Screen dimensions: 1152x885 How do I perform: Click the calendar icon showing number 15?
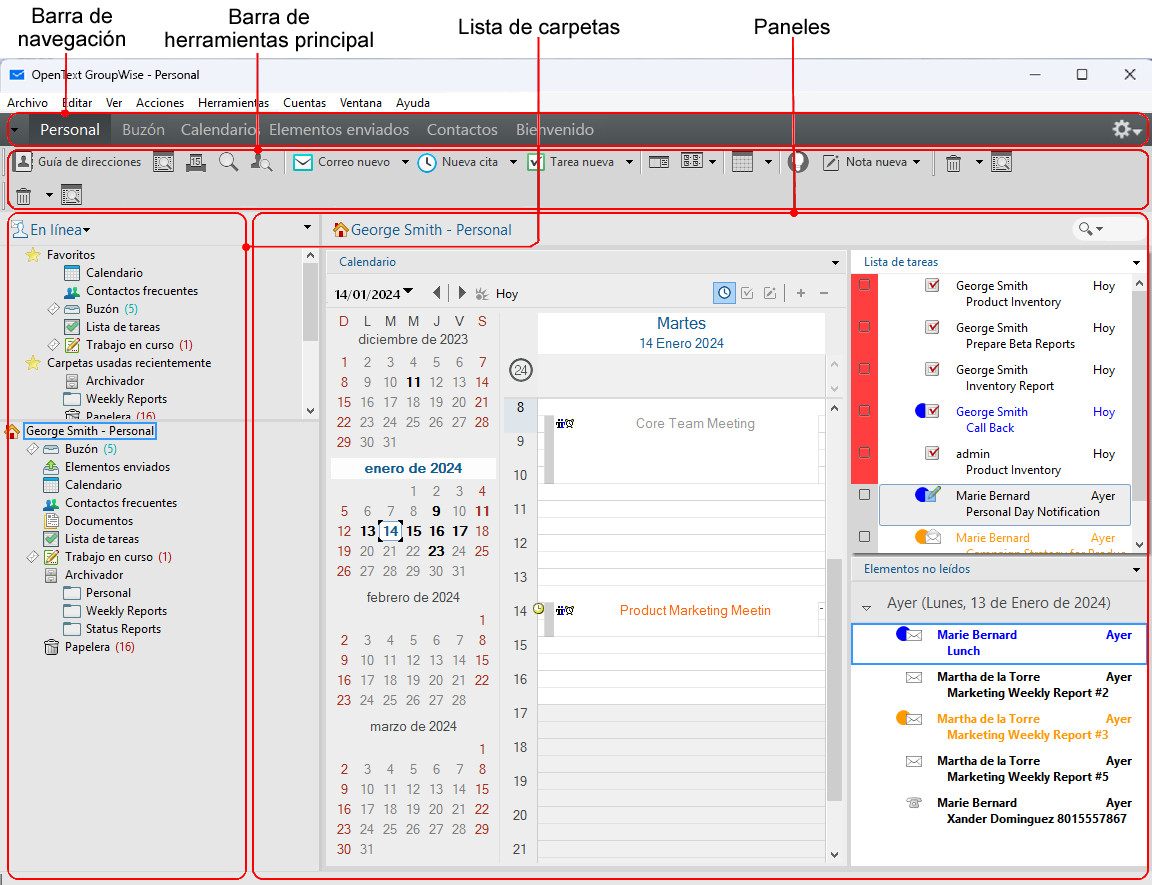coord(195,162)
